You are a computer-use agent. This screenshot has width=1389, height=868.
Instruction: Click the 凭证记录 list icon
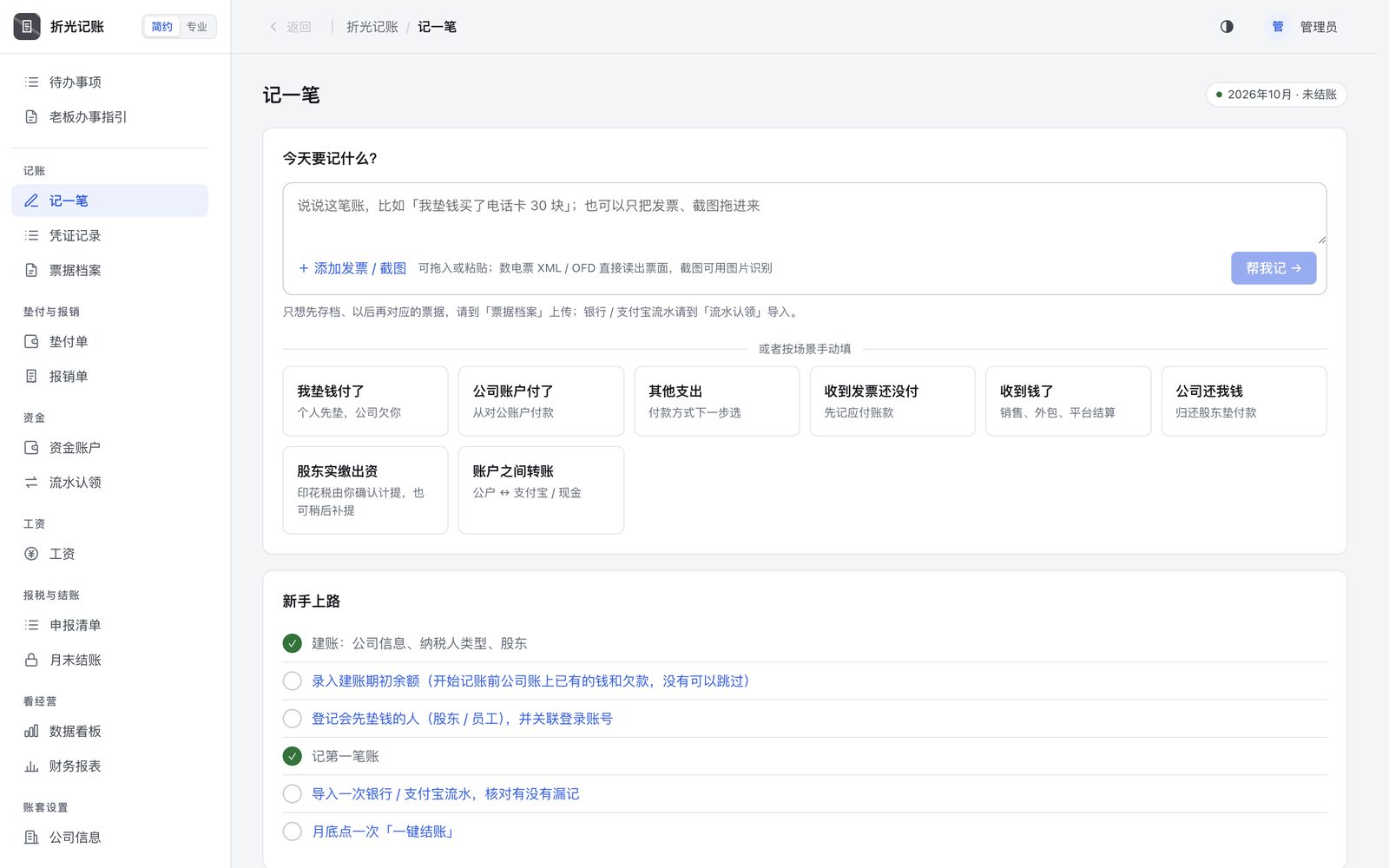31,235
